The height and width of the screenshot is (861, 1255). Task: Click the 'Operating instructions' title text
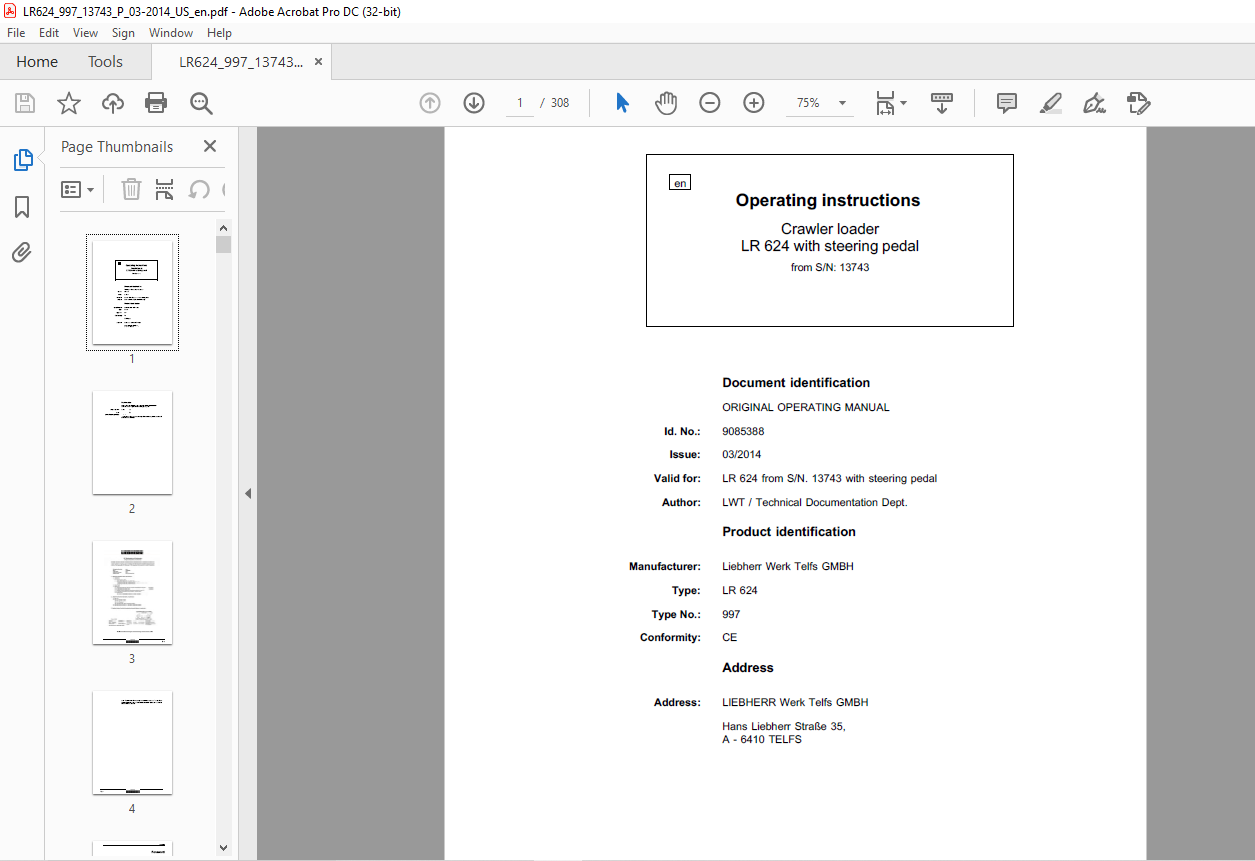click(x=828, y=200)
